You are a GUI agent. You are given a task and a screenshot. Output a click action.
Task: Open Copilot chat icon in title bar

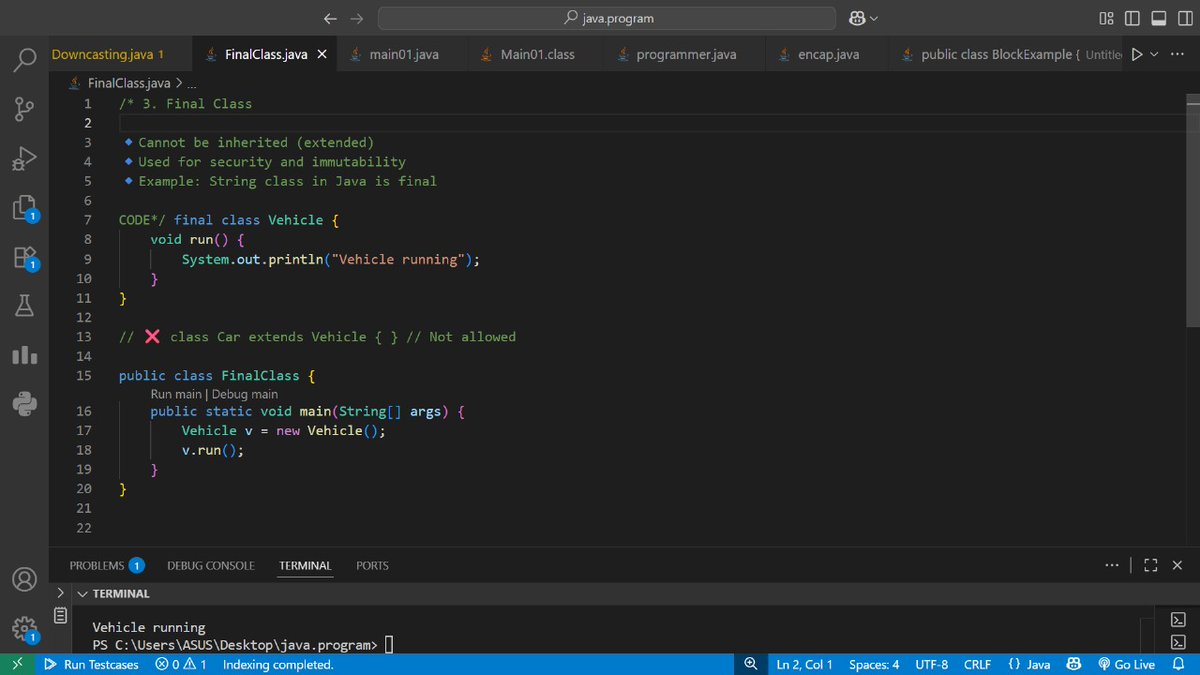click(857, 18)
